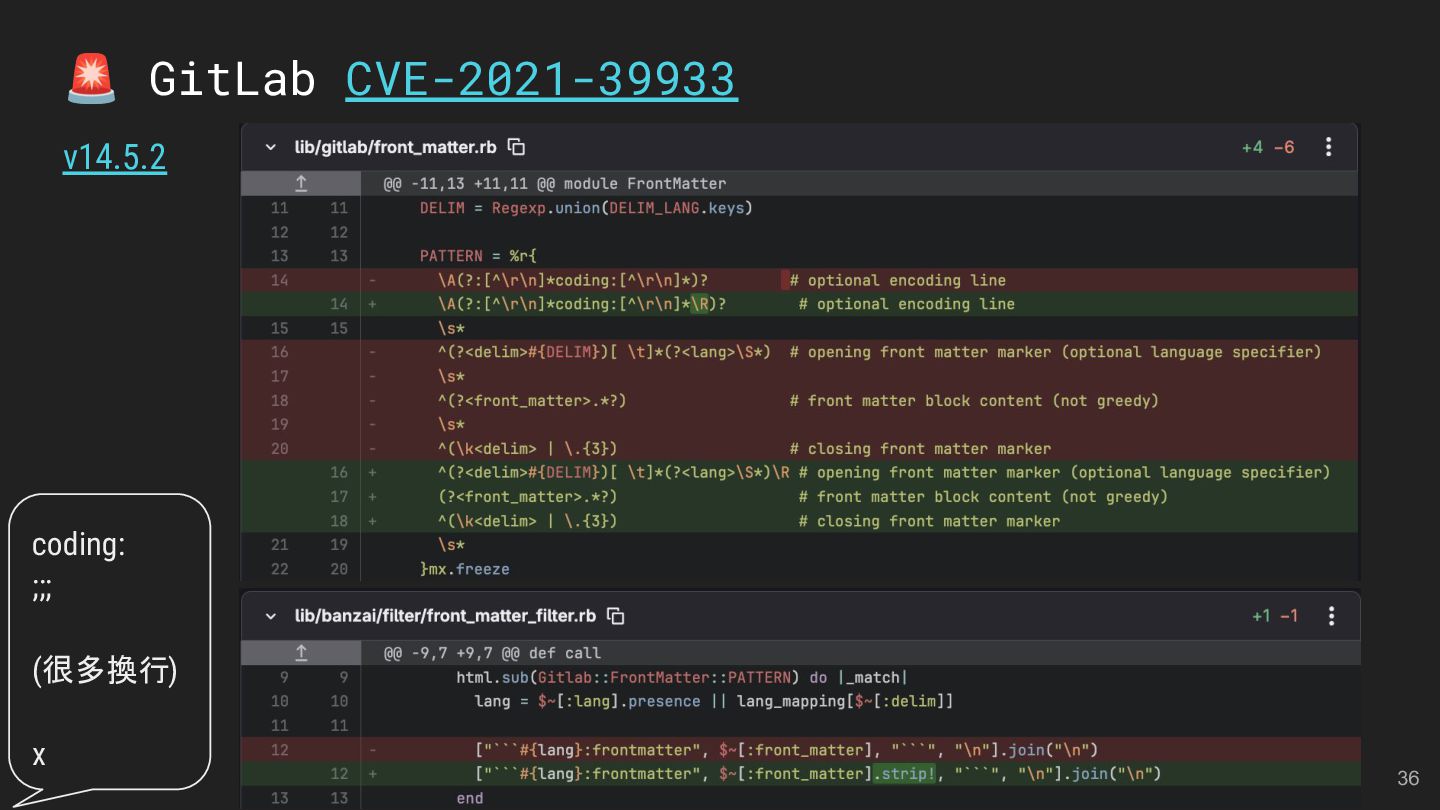The width and height of the screenshot is (1440, 810).
Task: Click the +1 −1 change count
Action: (1275, 616)
